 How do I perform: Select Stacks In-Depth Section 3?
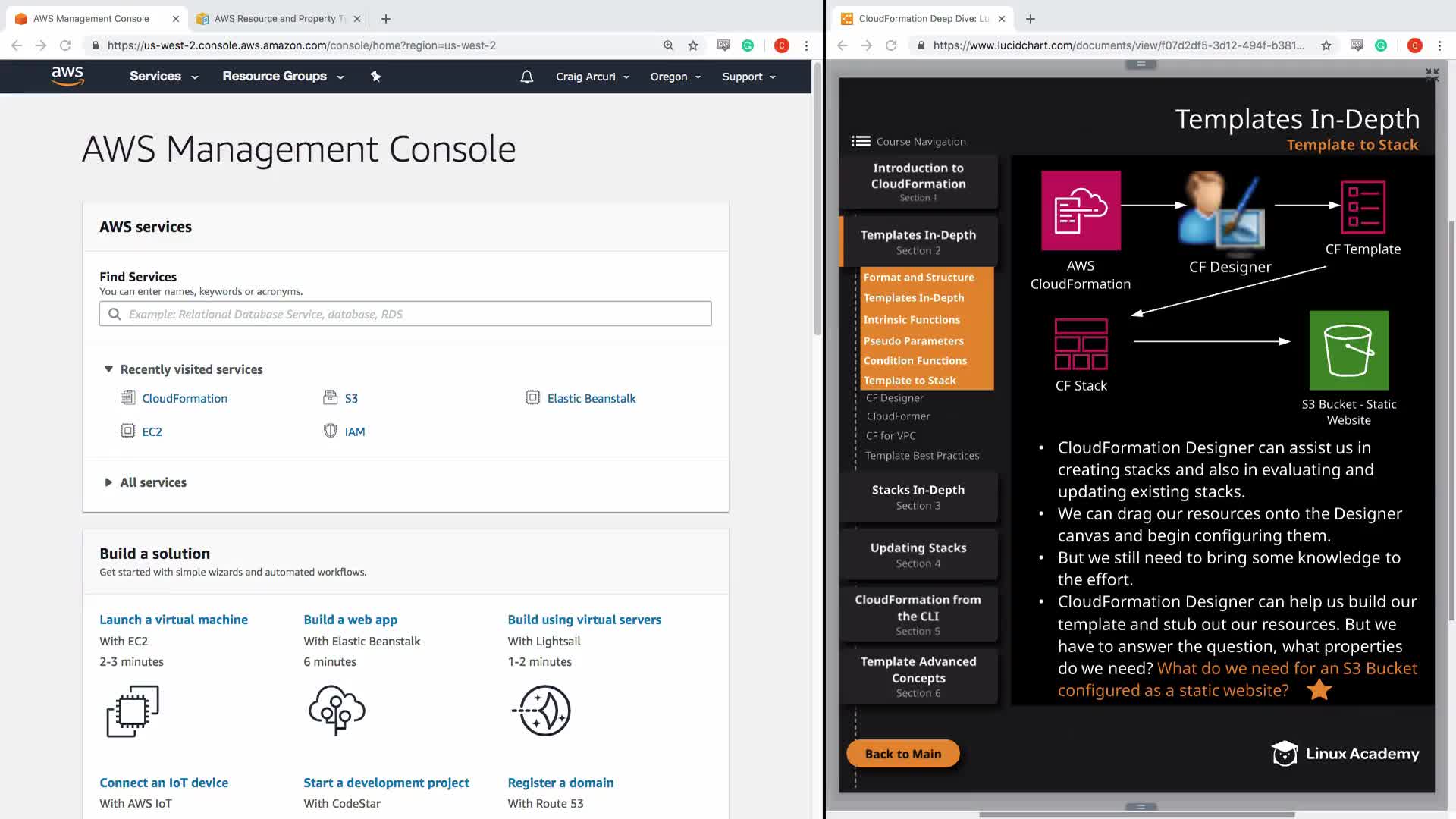pyautogui.click(x=918, y=497)
